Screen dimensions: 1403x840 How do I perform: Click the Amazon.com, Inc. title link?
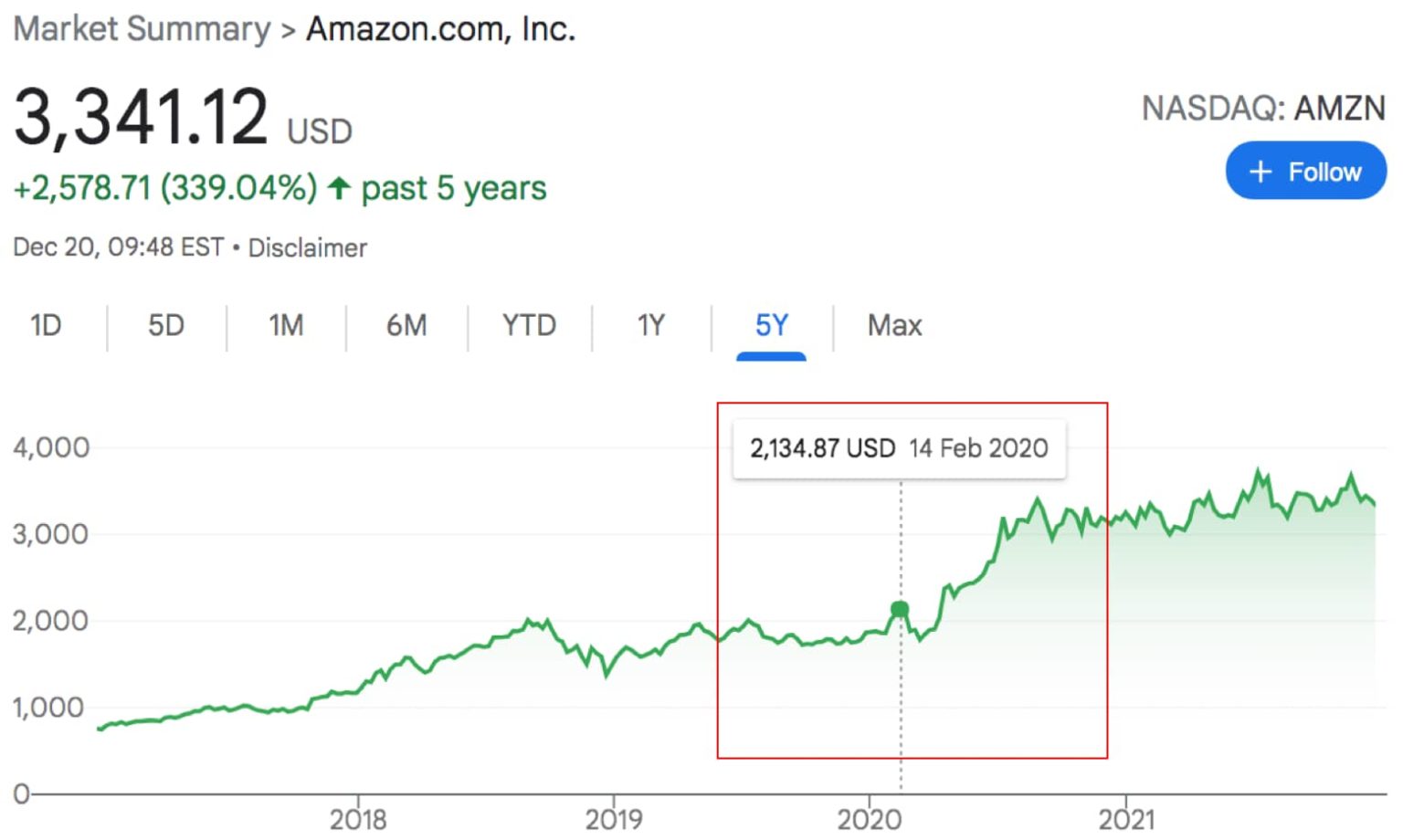click(441, 28)
